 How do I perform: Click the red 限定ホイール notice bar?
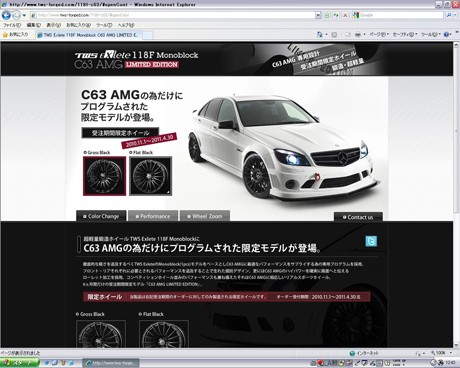coord(226,297)
